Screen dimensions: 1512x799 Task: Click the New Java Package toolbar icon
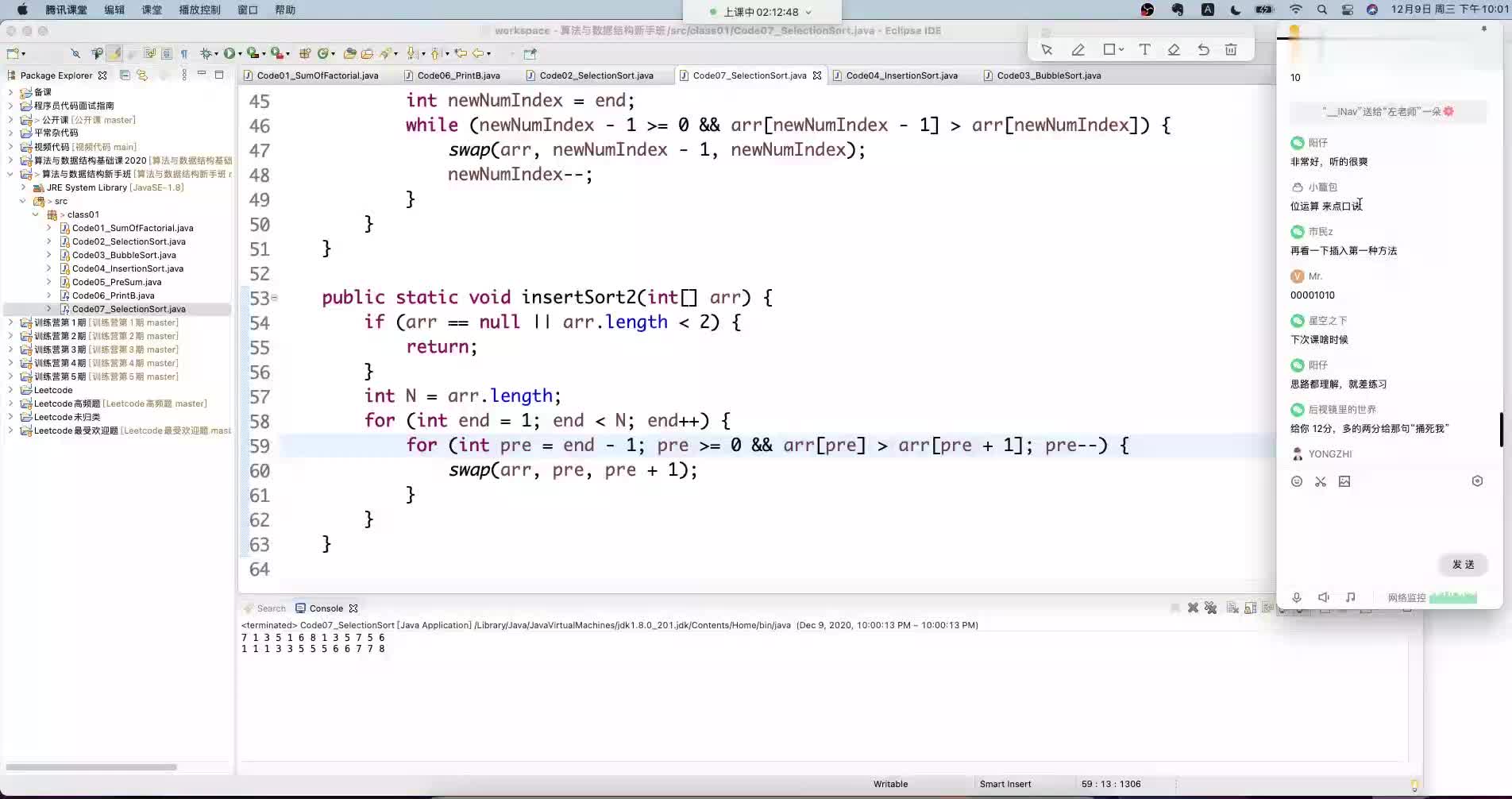[x=305, y=53]
